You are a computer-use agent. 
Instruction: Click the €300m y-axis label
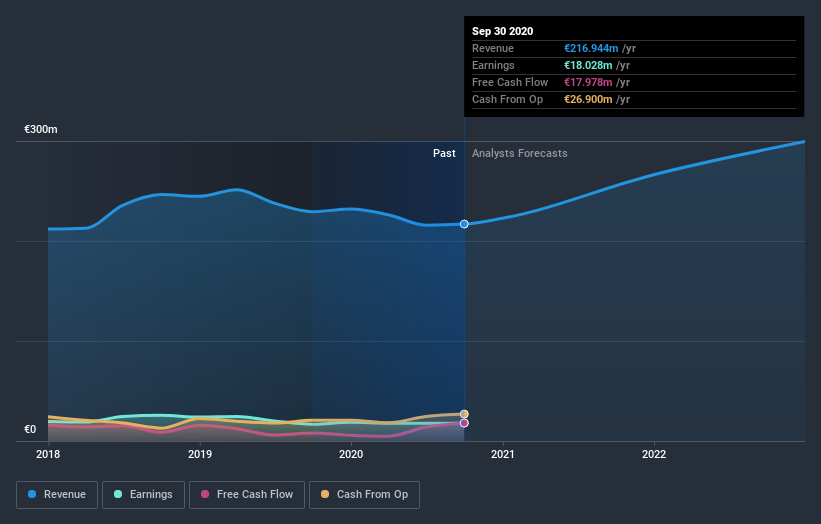point(41,129)
